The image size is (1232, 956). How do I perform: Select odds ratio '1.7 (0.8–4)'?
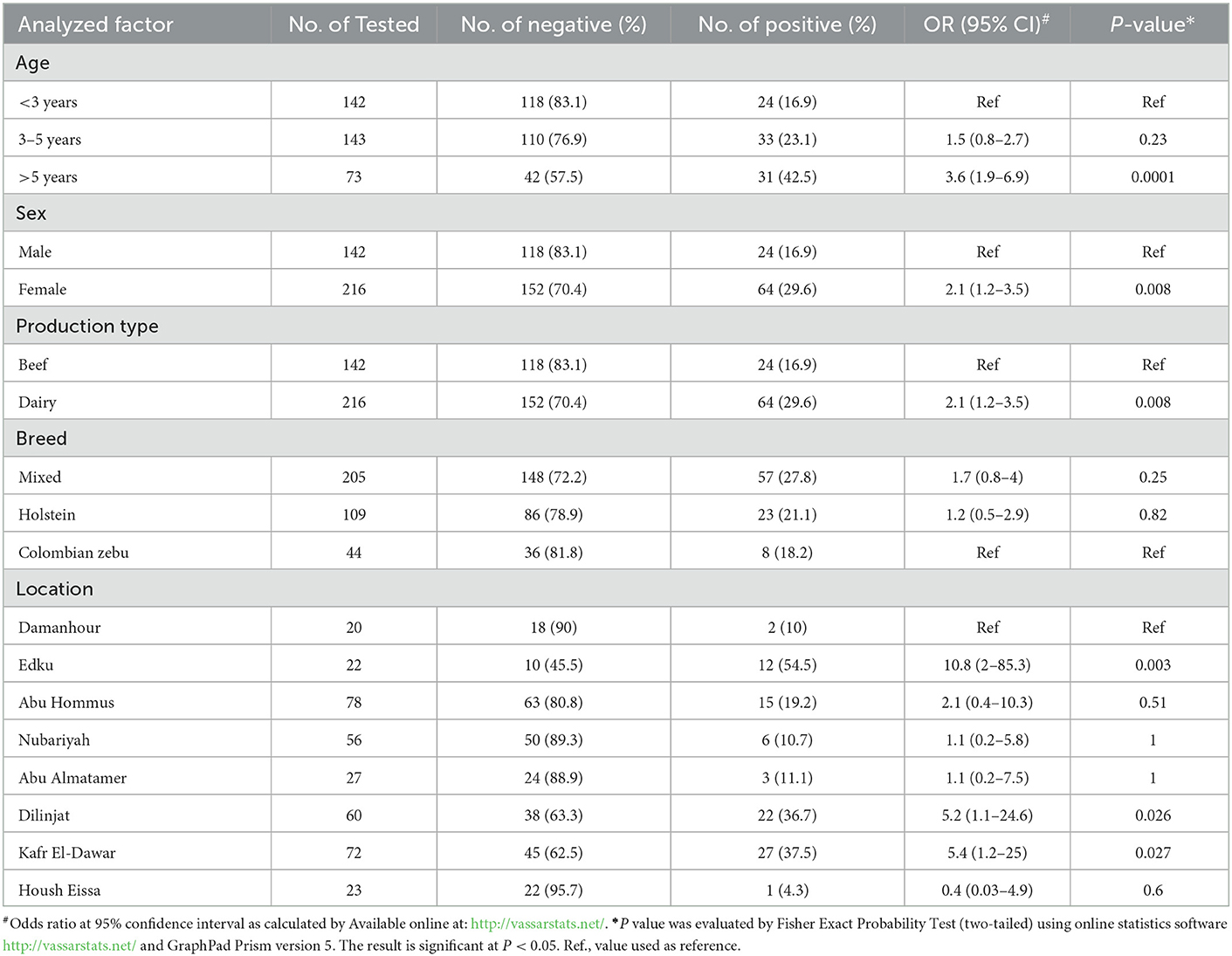pos(987,478)
